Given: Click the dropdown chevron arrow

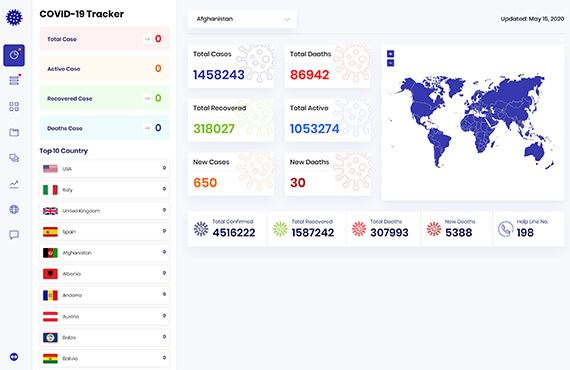Looking at the screenshot, I should (x=287, y=19).
